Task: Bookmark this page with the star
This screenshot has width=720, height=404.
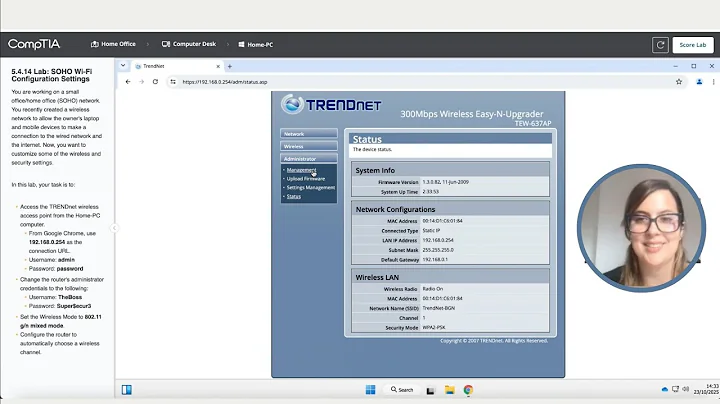Action: pyautogui.click(x=679, y=82)
